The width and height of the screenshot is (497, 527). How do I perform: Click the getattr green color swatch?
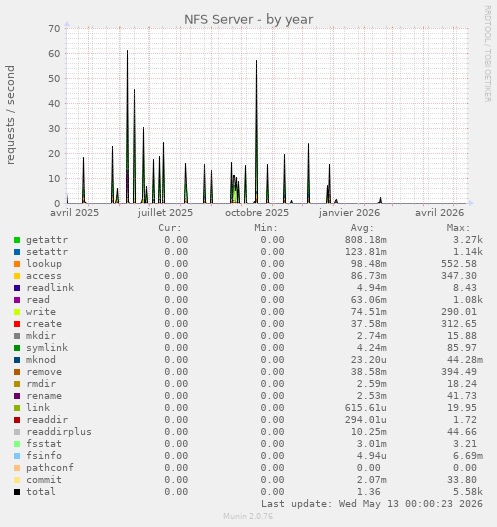coord(17,240)
